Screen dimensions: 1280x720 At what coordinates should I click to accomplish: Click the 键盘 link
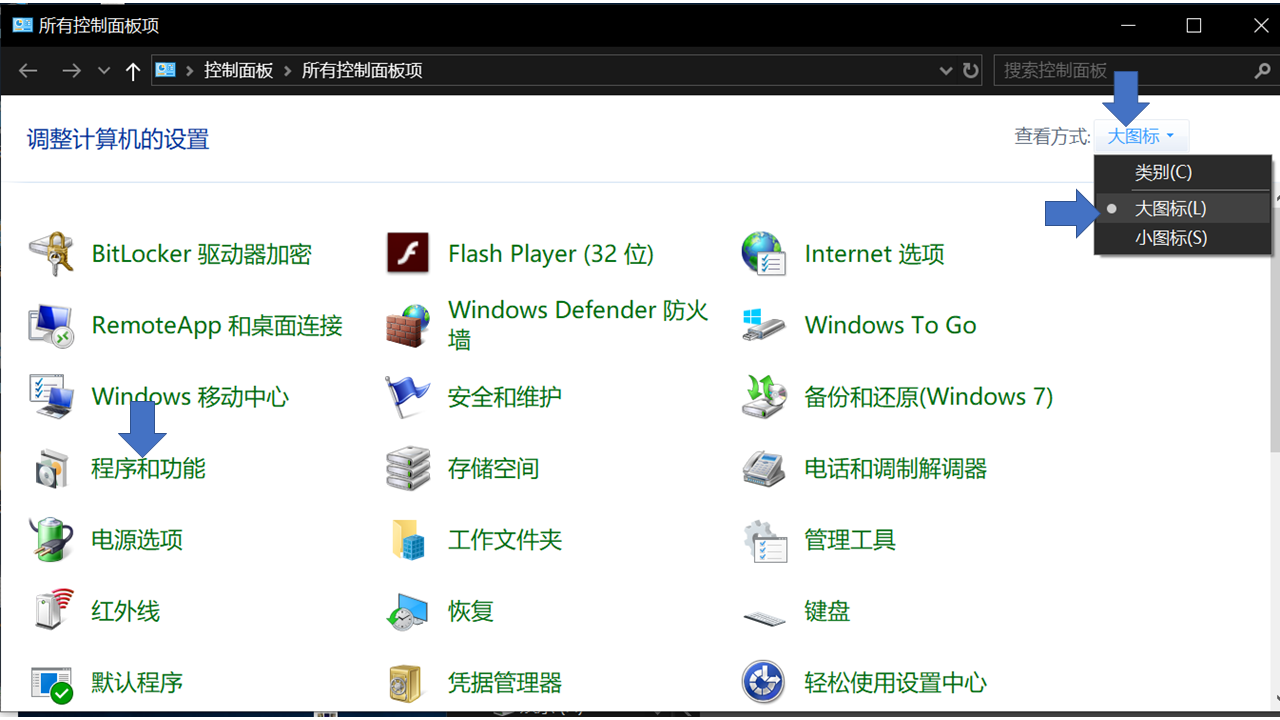point(827,611)
